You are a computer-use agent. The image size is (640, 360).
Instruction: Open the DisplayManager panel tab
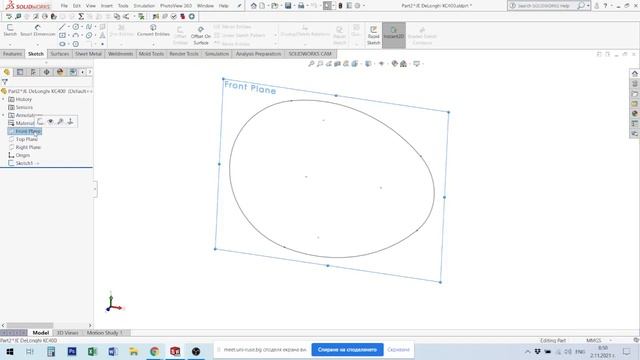click(x=60, y=72)
